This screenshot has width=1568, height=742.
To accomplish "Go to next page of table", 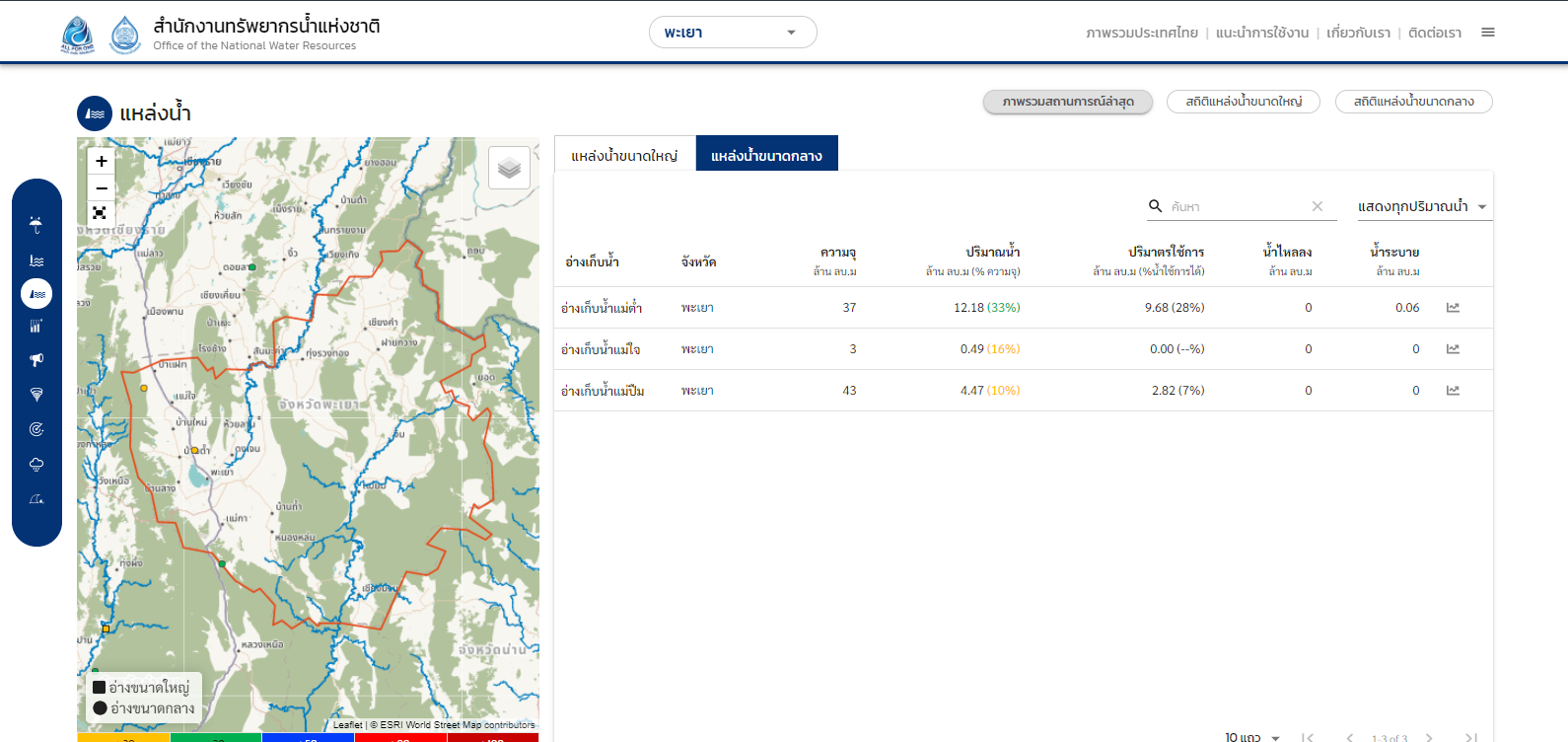I will click(1428, 737).
